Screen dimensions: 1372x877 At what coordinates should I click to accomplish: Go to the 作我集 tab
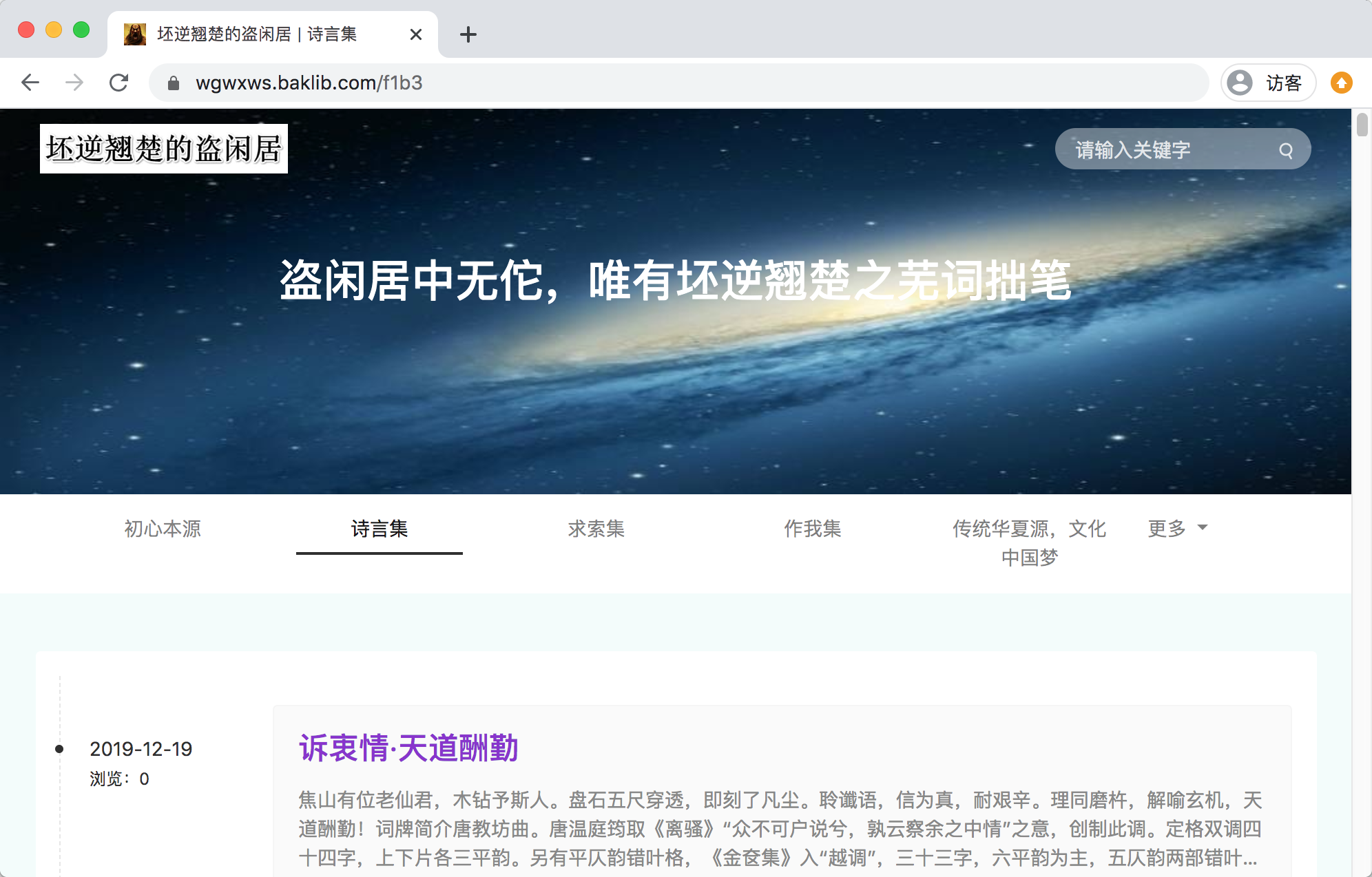813,529
